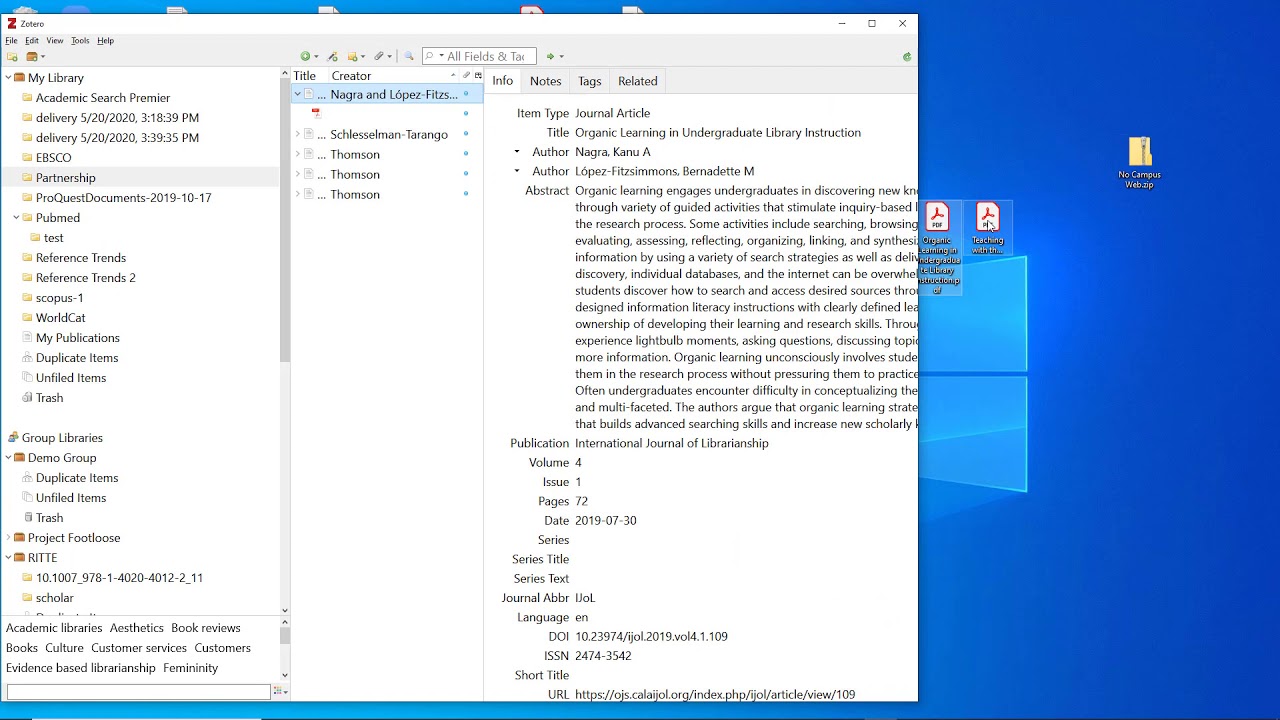Open the article URL link

click(715, 694)
